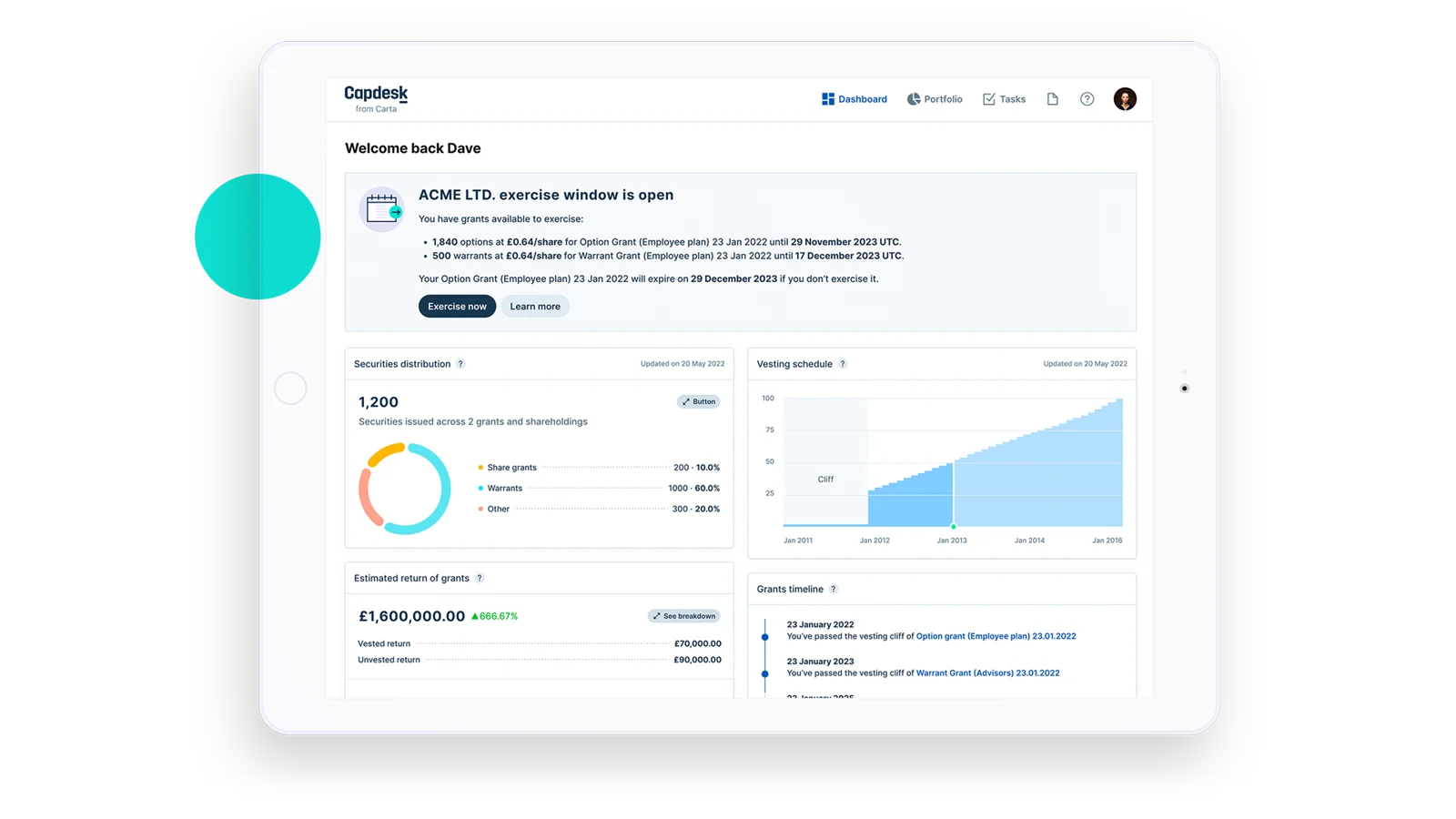
Task: Click the £70,000.00 vested return value
Action: [x=697, y=643]
